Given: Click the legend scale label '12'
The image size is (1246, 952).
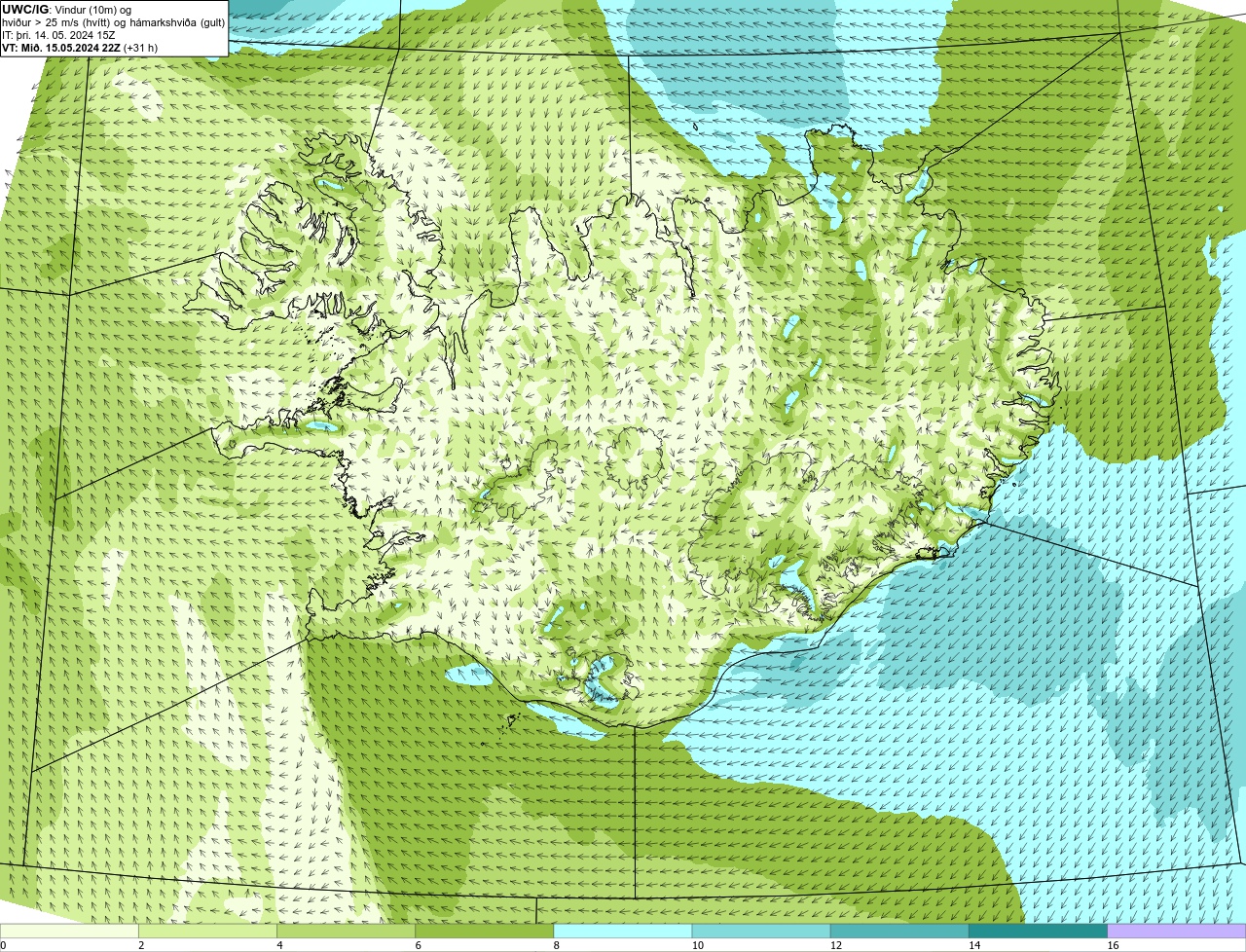Looking at the screenshot, I should click(x=835, y=945).
